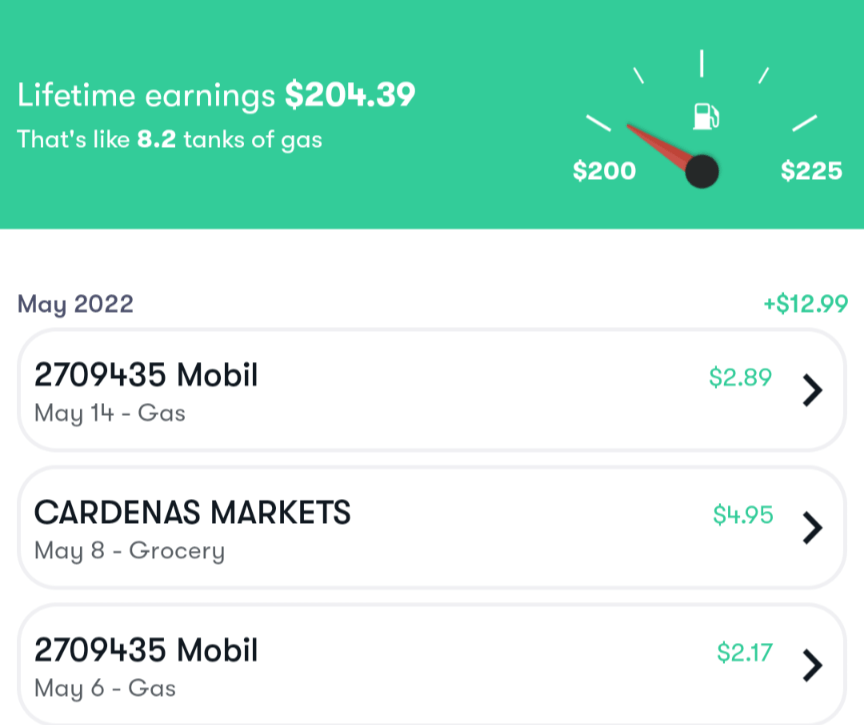This screenshot has height=725, width=864.
Task: Click the $2.89 earnings amount
Action: [x=740, y=377]
